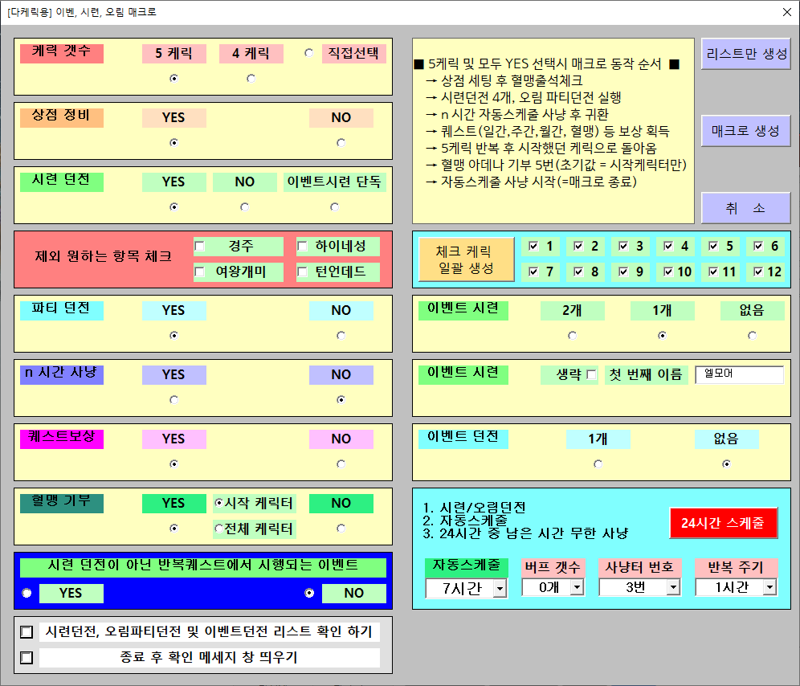The image size is (800, 686).
Task: Choose the 직접선택 radio option
Action: [309, 53]
